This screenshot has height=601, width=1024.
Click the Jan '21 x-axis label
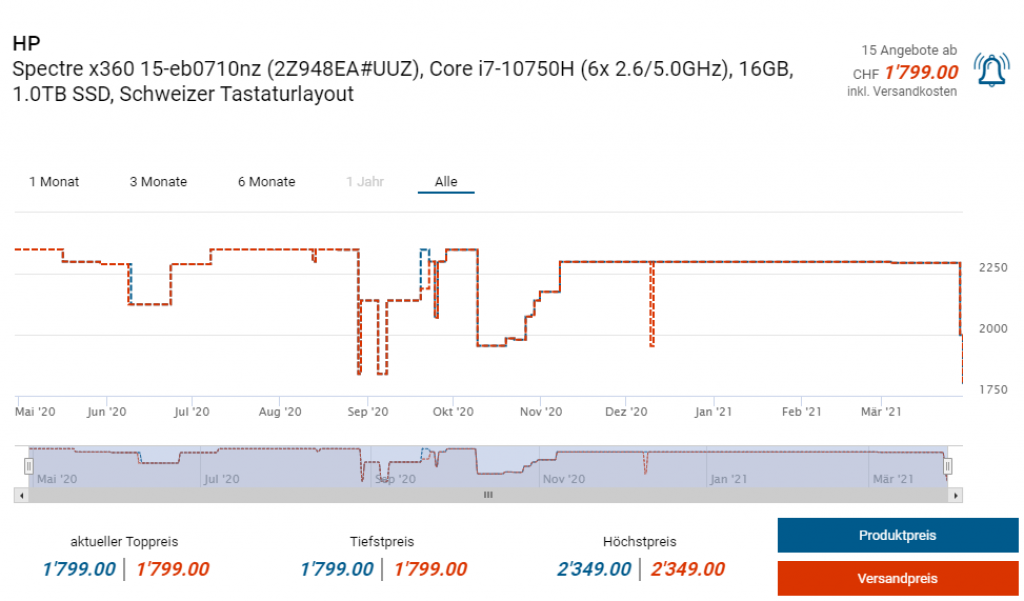713,412
